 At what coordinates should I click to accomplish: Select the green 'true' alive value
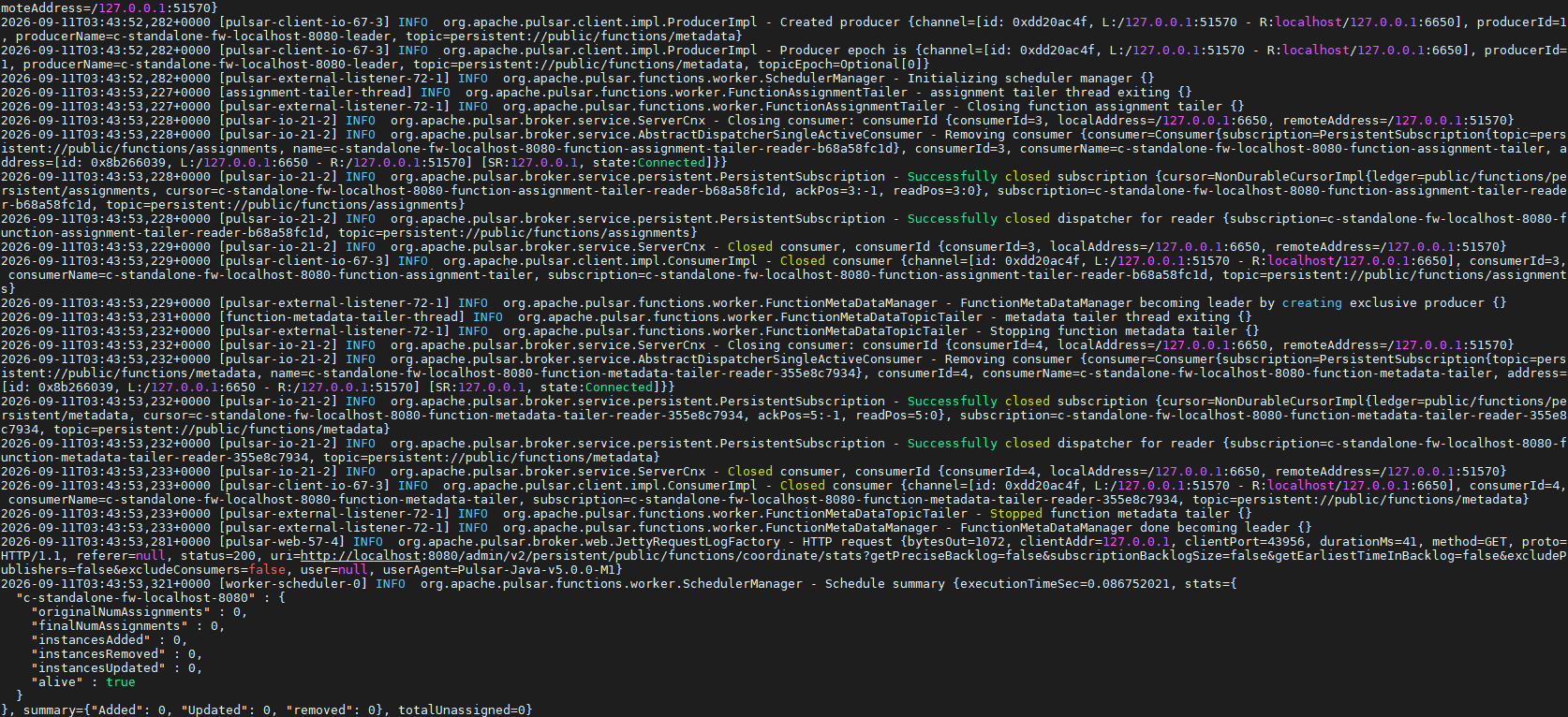tap(121, 682)
